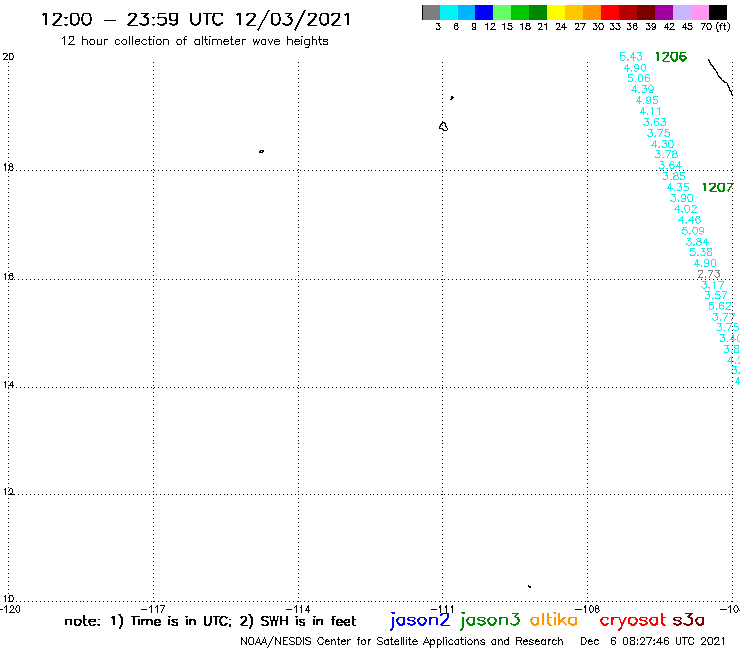740x650 pixels.
Task: Click the orange swatch in the color bar
Action: pyautogui.click(x=592, y=12)
